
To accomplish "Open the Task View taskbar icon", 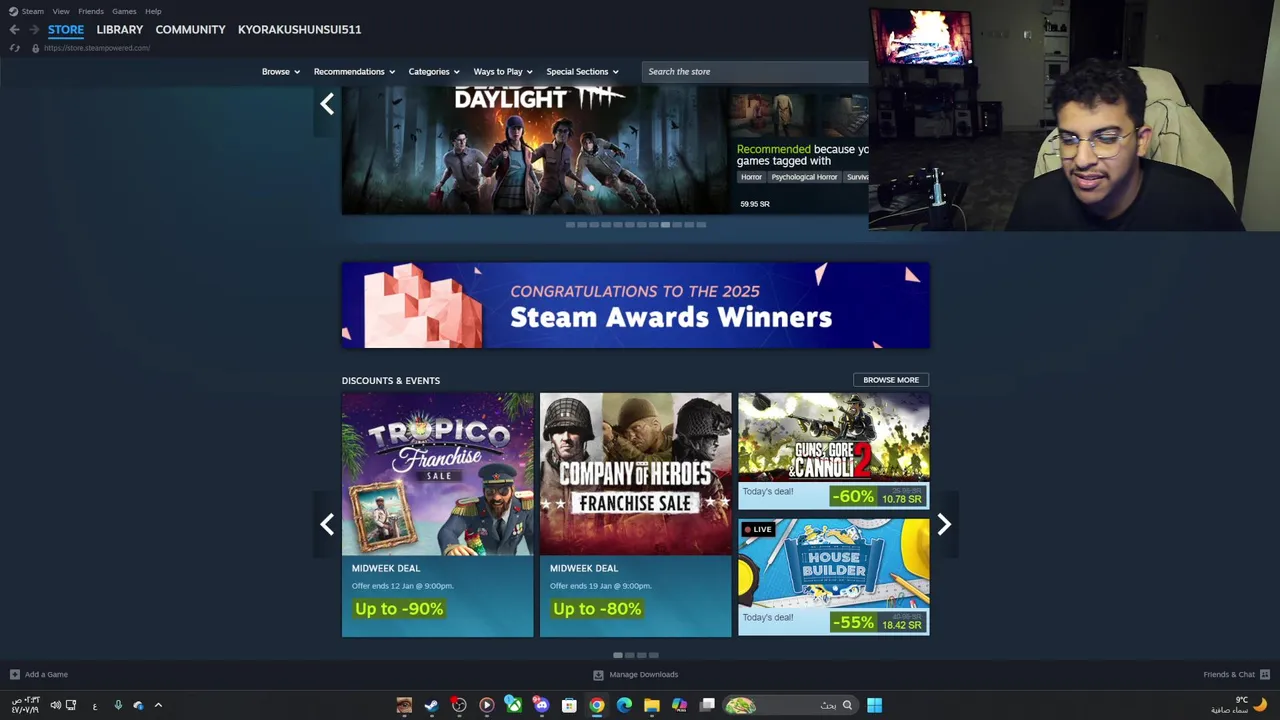I will [707, 705].
